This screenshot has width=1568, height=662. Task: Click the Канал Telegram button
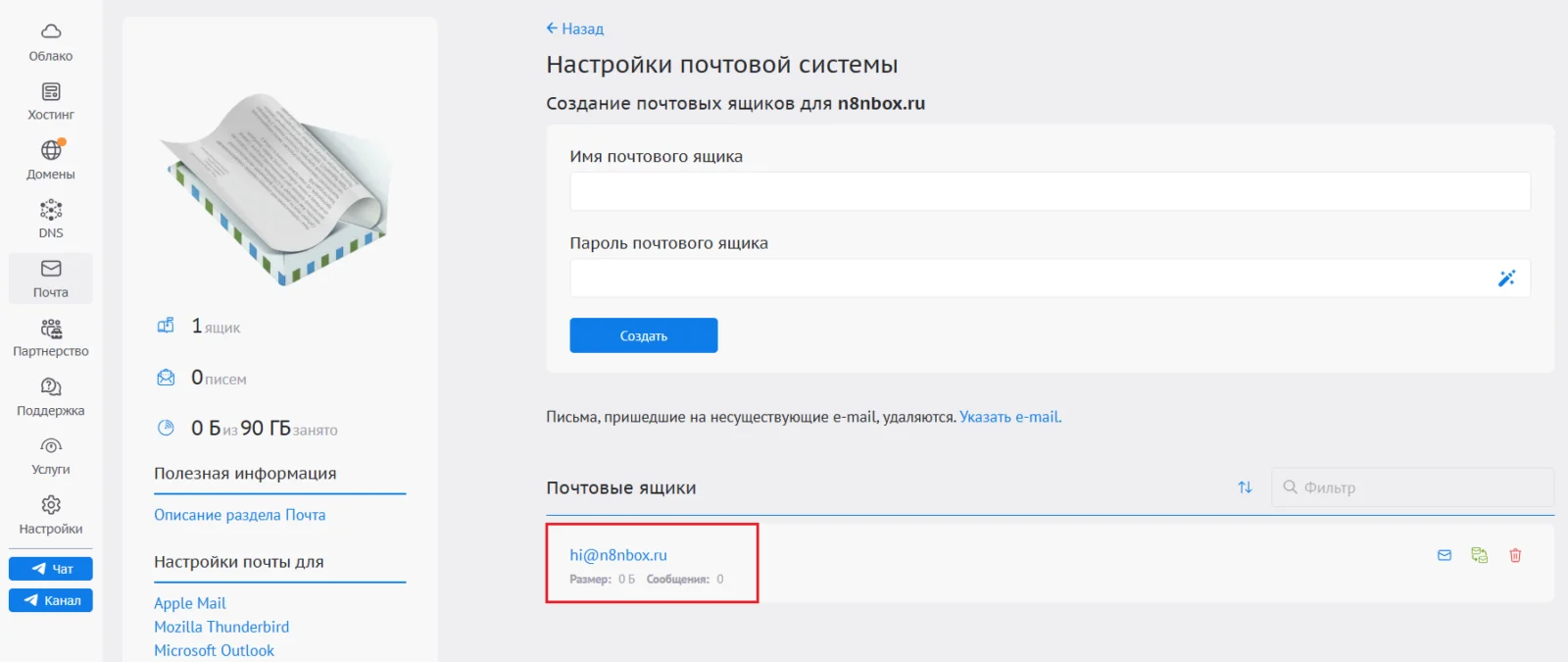click(51, 600)
